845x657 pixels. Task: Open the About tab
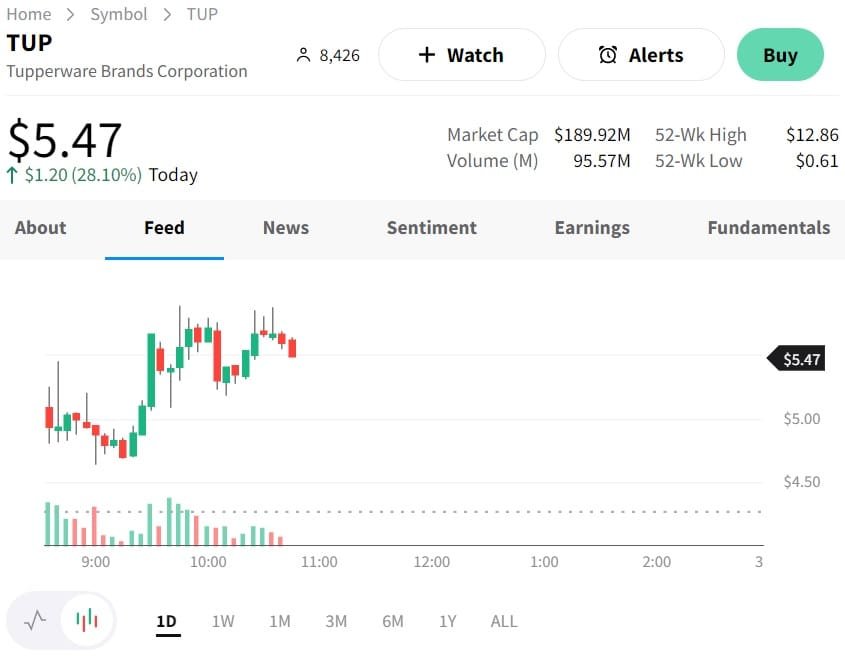[x=41, y=228]
